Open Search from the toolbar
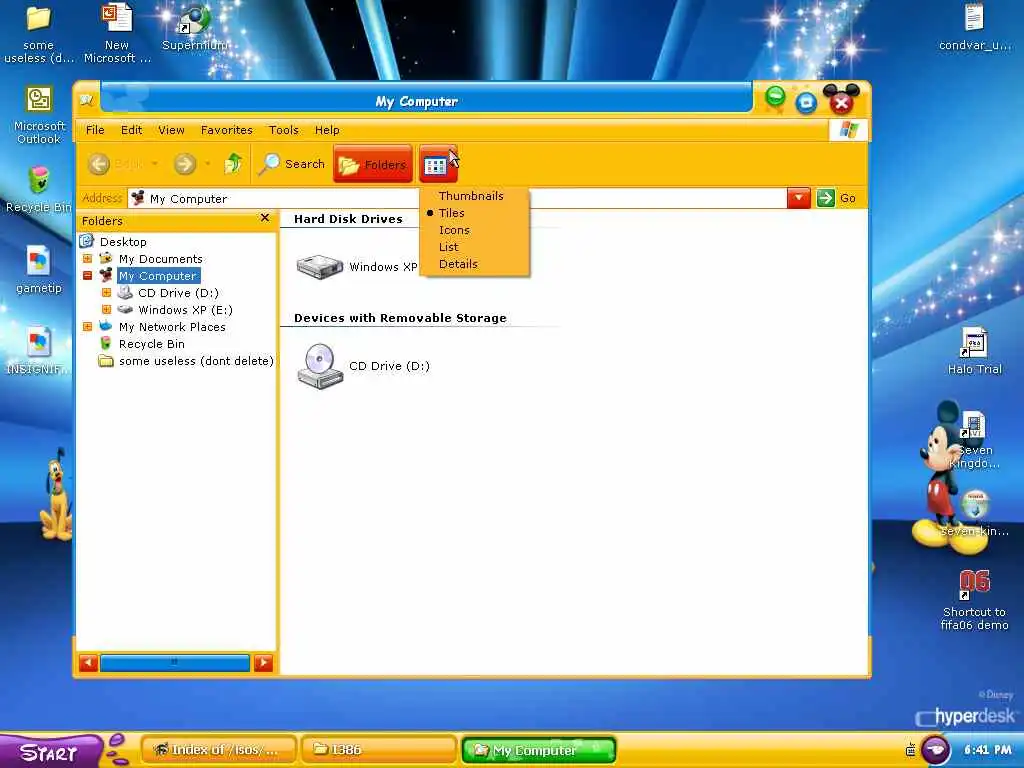Image resolution: width=1024 pixels, height=768 pixels. [292, 164]
